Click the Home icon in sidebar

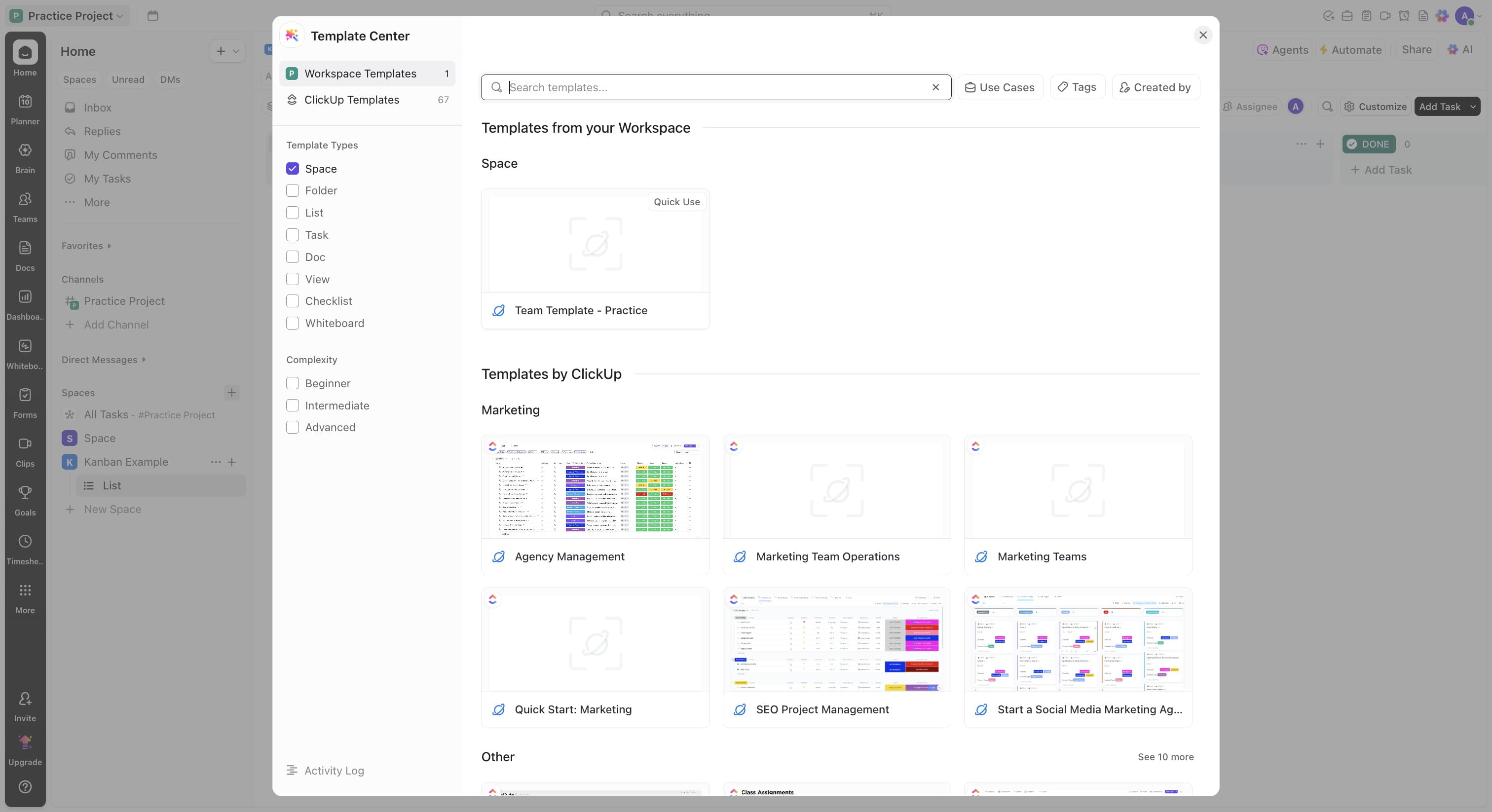[x=25, y=52]
